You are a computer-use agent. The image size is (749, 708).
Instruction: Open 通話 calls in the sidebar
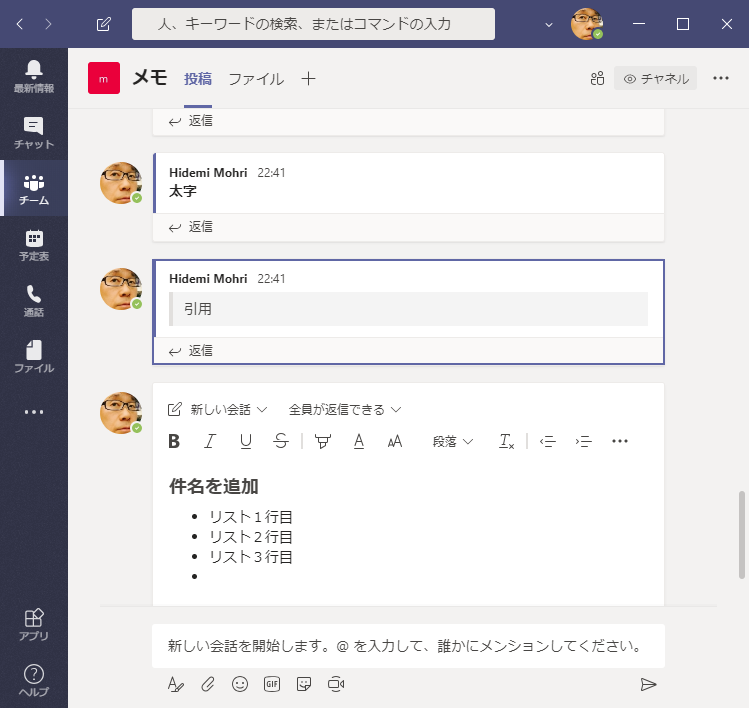coord(34,300)
